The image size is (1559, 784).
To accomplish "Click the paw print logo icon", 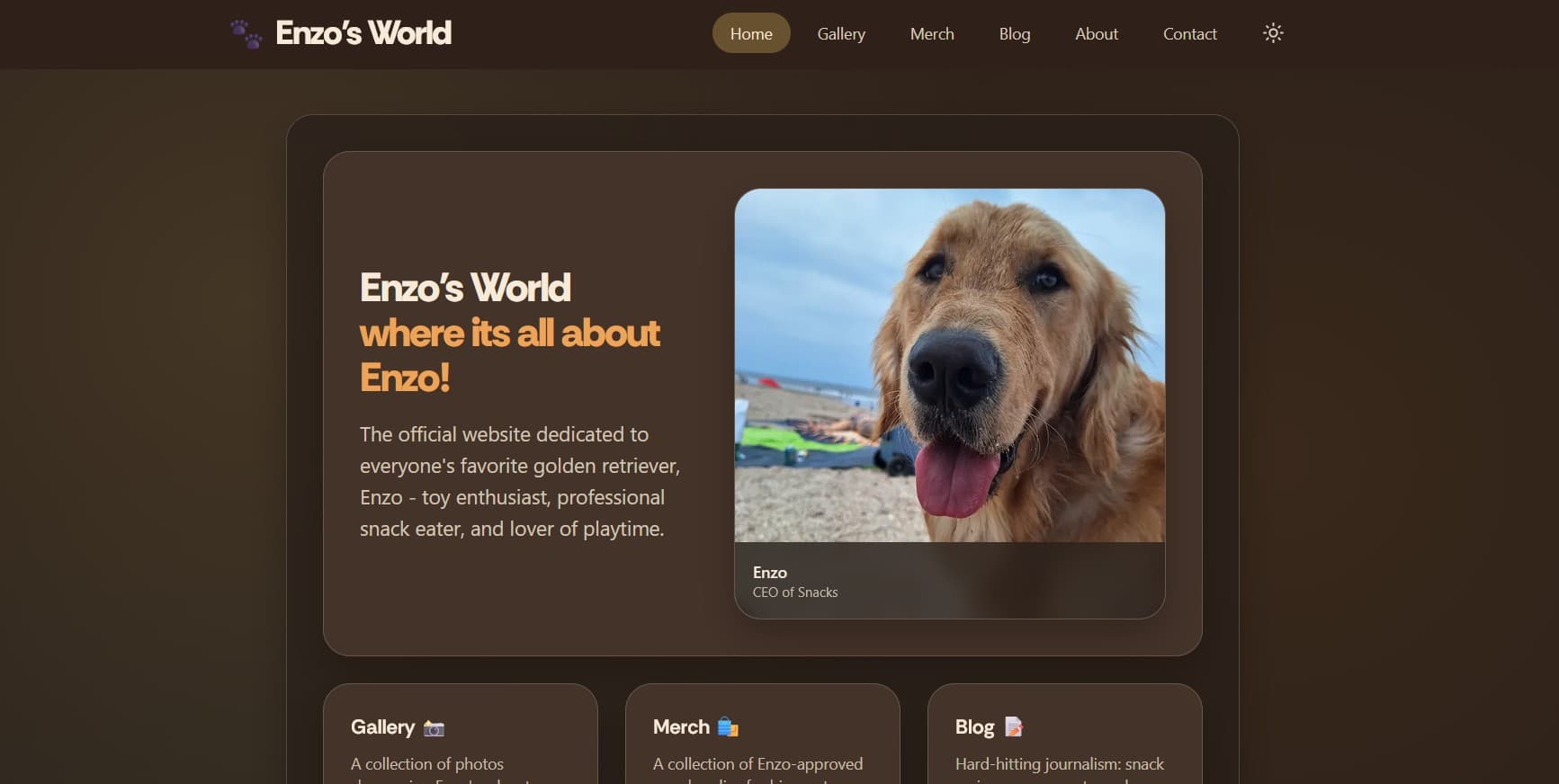I will pos(246,34).
